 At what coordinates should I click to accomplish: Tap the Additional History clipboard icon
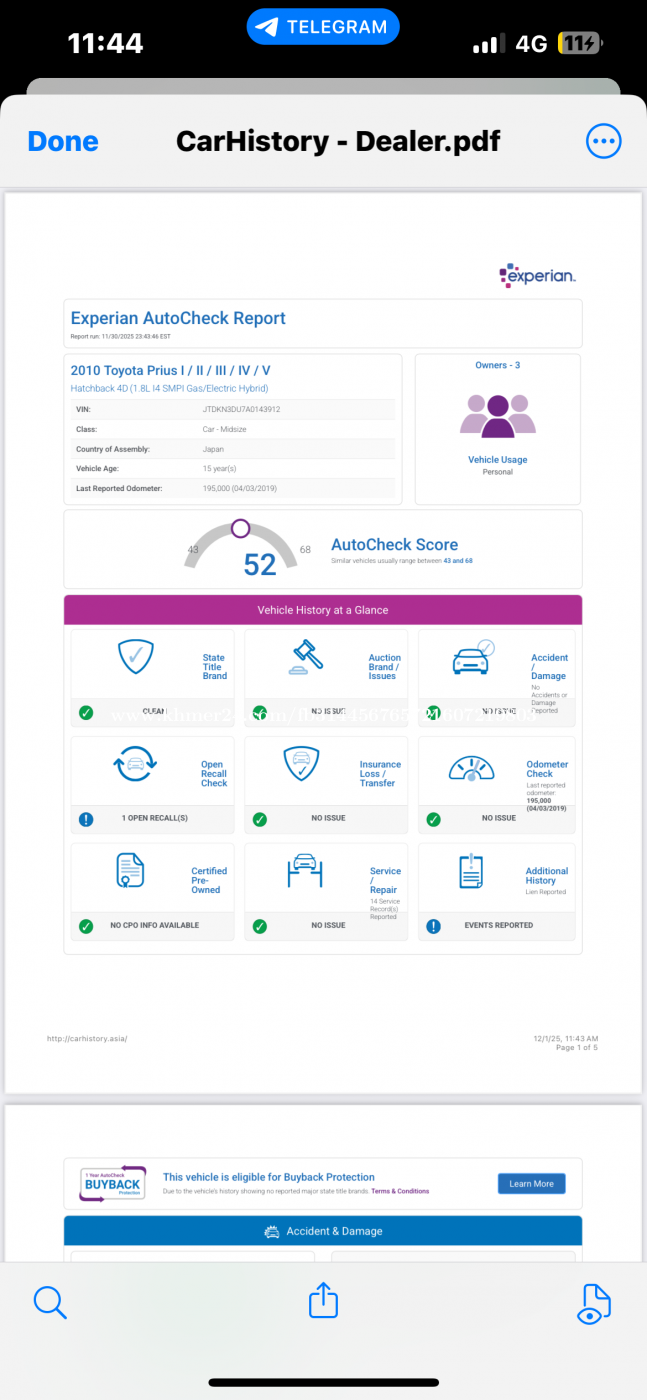(470, 871)
